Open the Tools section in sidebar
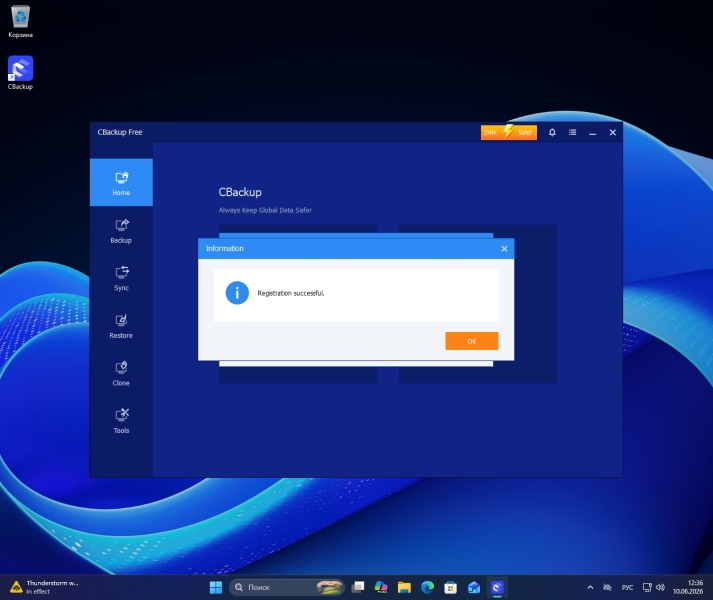Image resolution: width=713 pixels, height=600 pixels. pyautogui.click(x=121, y=421)
